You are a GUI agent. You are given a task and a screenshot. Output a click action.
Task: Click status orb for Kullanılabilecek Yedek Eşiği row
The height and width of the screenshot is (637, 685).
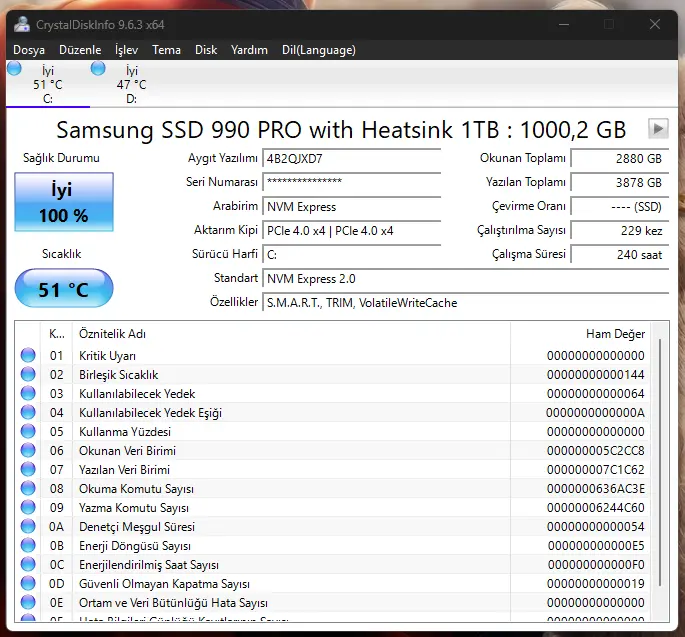[x=28, y=412]
